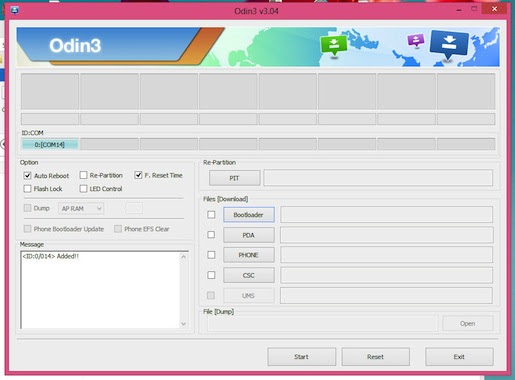Click the PIT file button
This screenshot has width=515, height=380.
(235, 178)
